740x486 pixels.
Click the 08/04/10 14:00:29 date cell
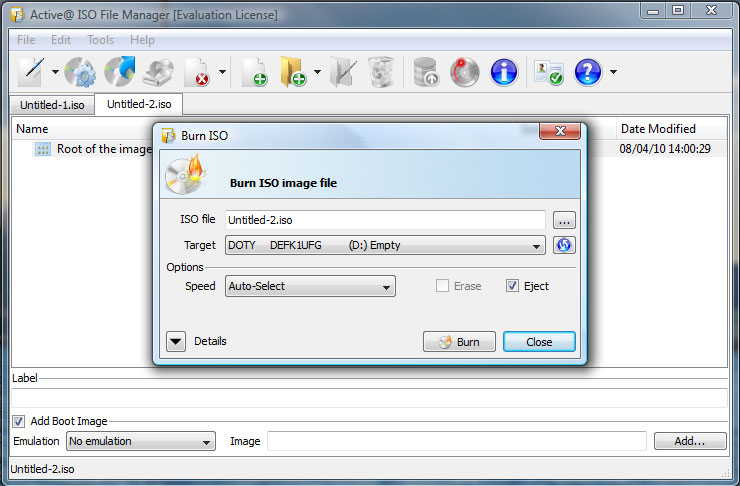coord(665,149)
